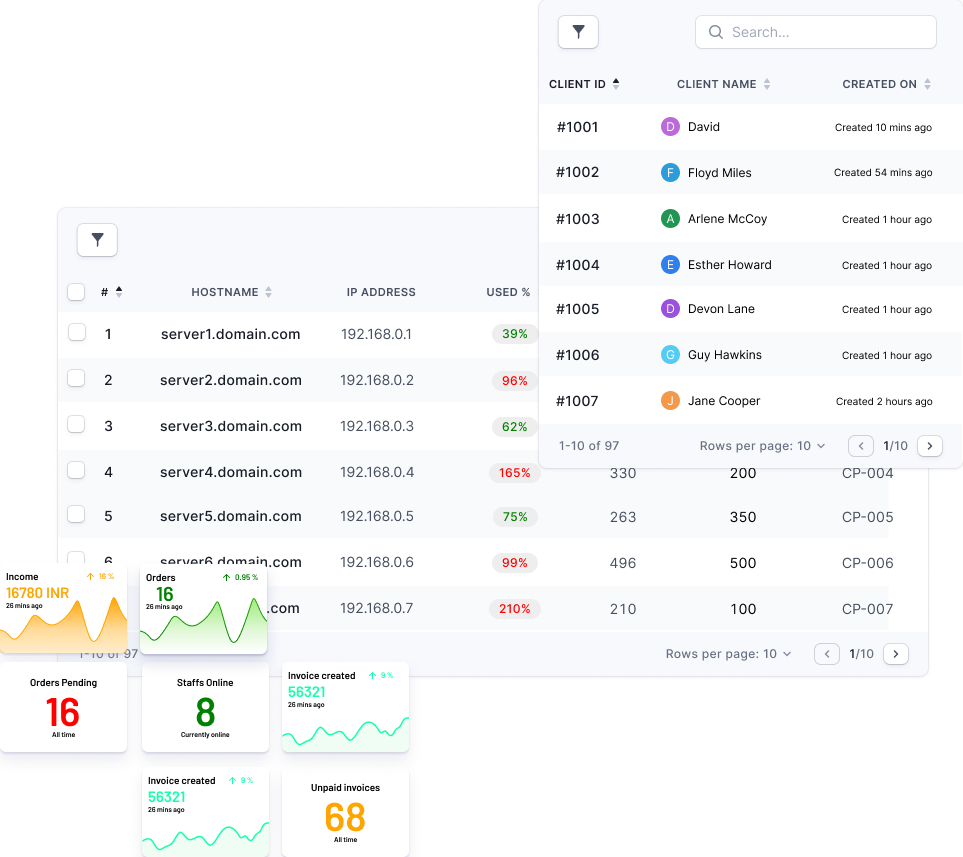Click Floyd Miles' blue avatar icon

pyautogui.click(x=670, y=173)
